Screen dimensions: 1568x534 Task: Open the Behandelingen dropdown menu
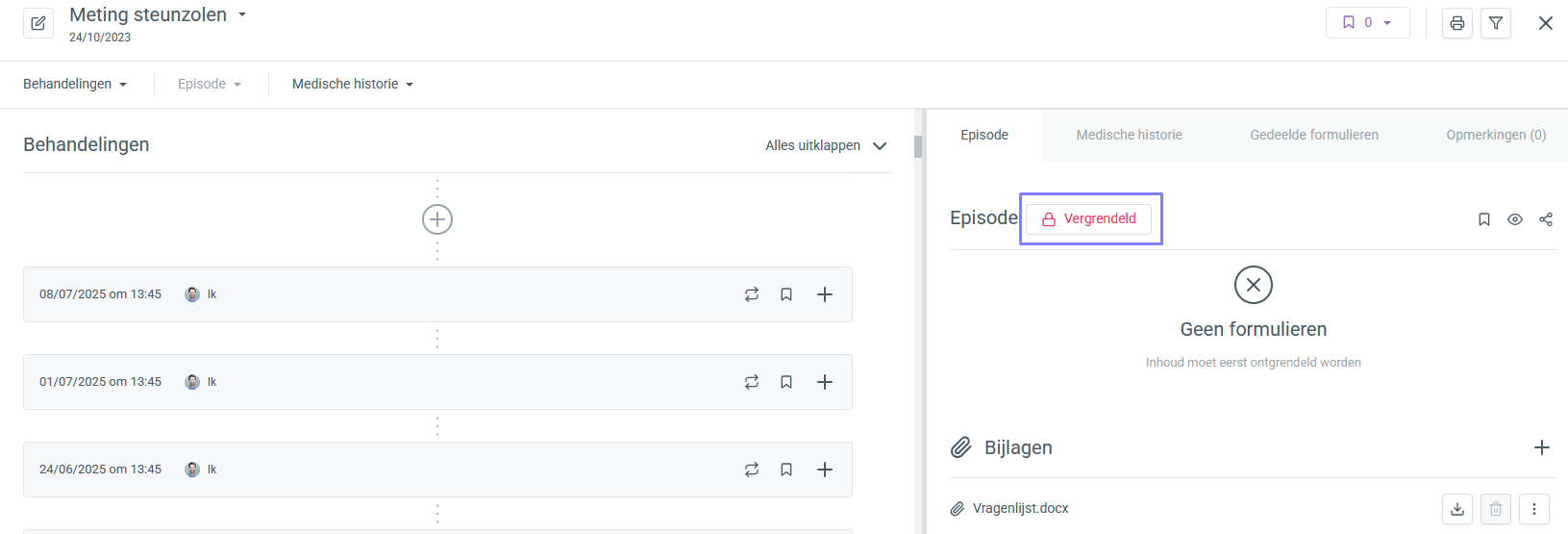point(75,84)
